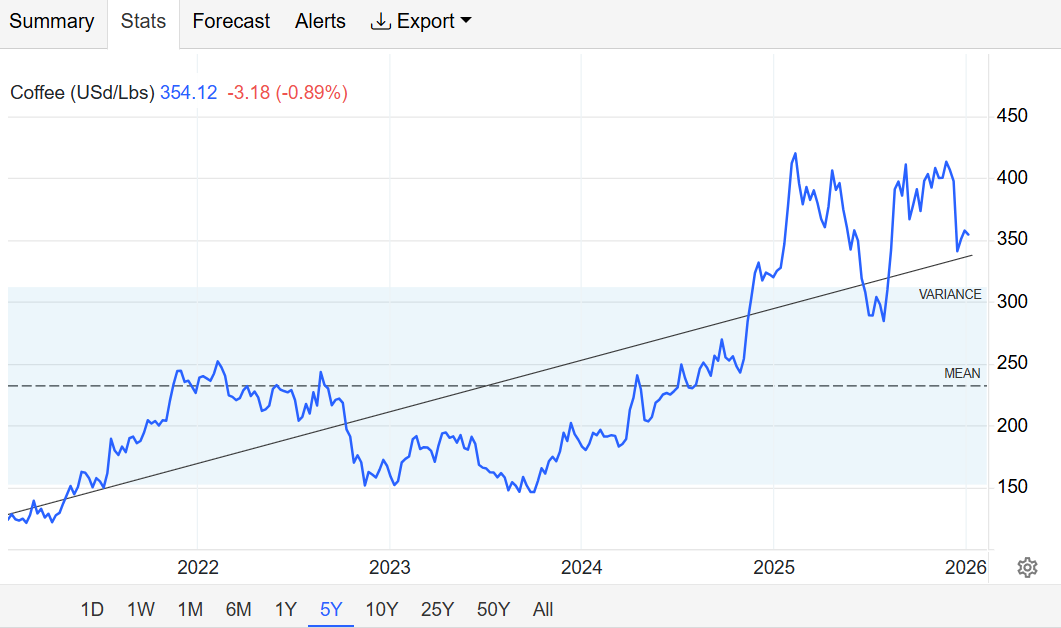Switch to the Summary tab
Viewport: 1061px width, 628px height.
coord(52,22)
